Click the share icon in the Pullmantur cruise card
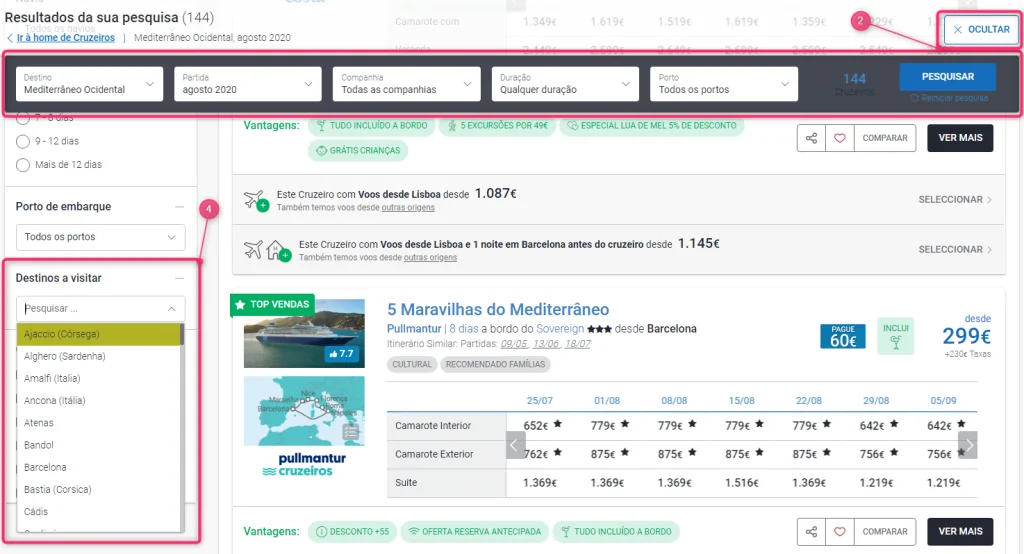 811,532
